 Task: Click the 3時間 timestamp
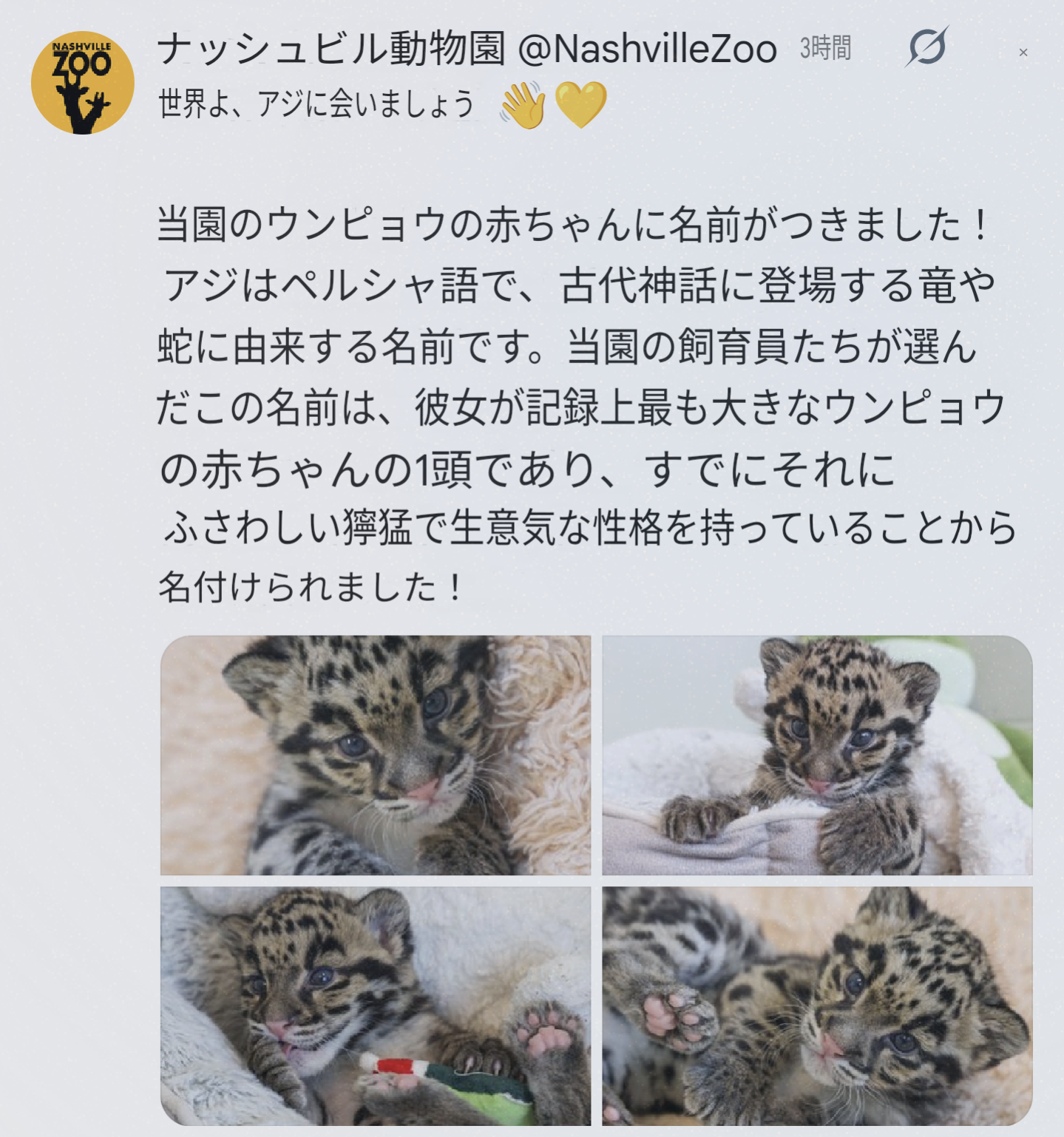[825, 49]
